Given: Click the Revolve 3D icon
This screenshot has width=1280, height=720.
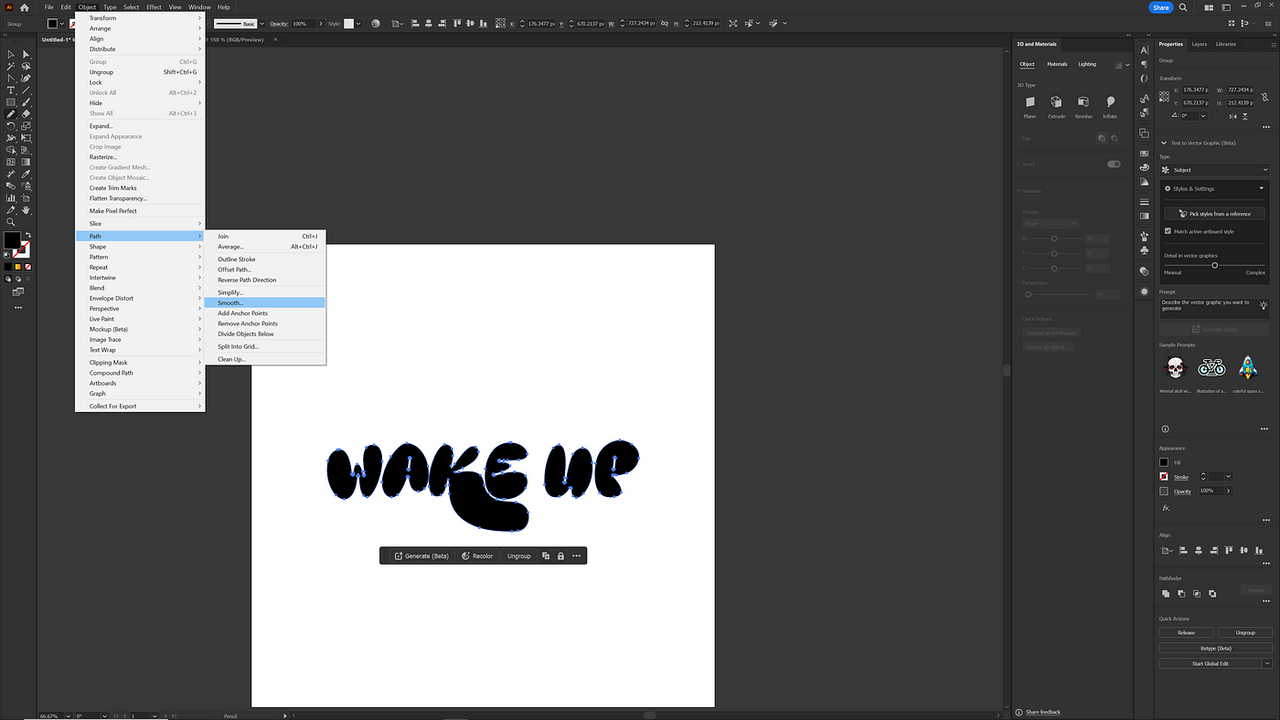Looking at the screenshot, I should click(1084, 104).
